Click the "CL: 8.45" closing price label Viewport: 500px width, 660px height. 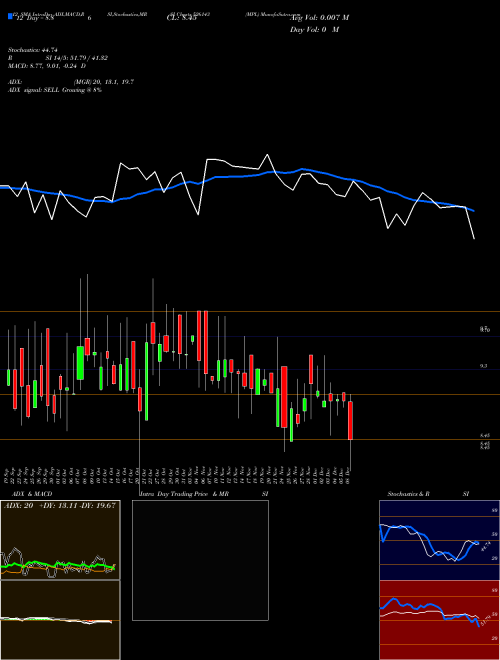click(182, 18)
